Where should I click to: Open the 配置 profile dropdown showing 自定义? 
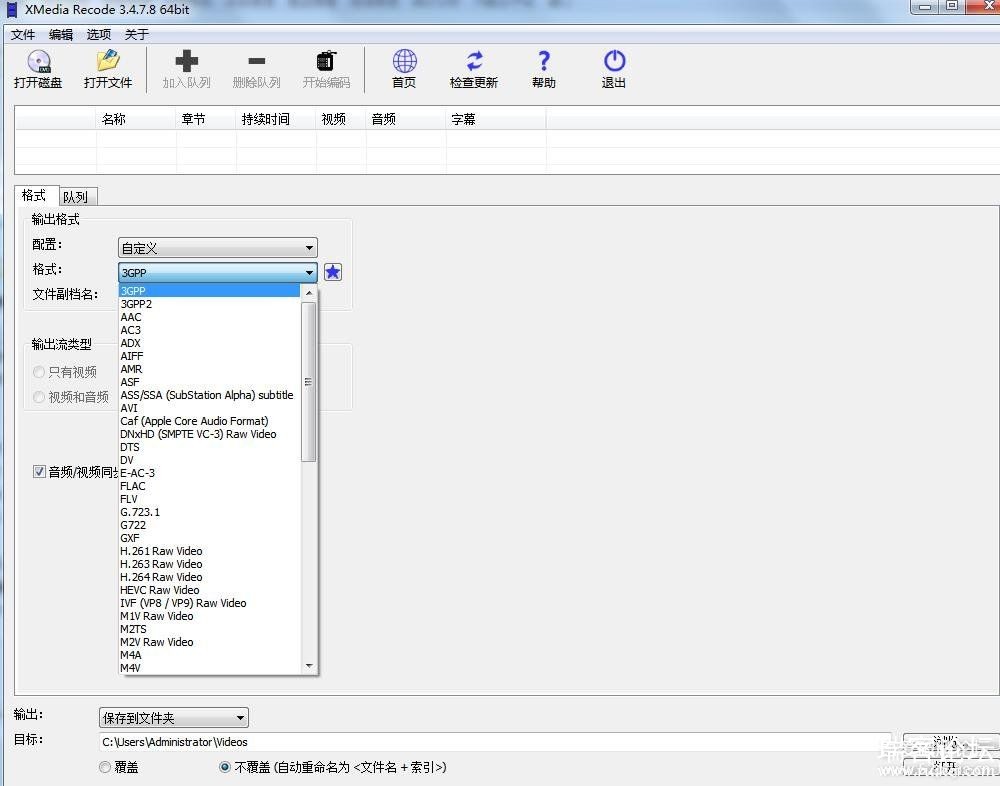tap(217, 248)
